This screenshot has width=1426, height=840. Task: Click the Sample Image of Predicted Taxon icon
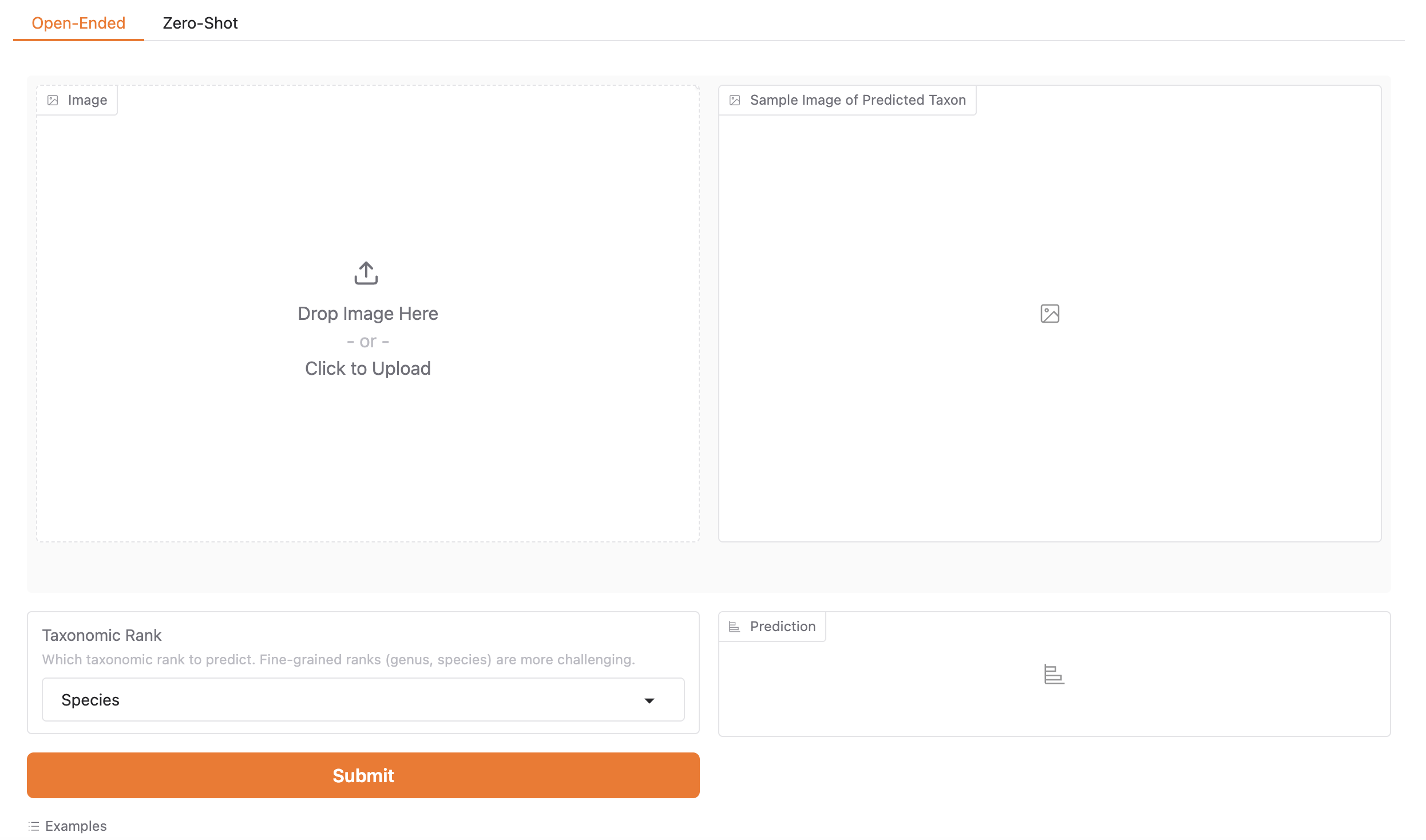point(735,100)
